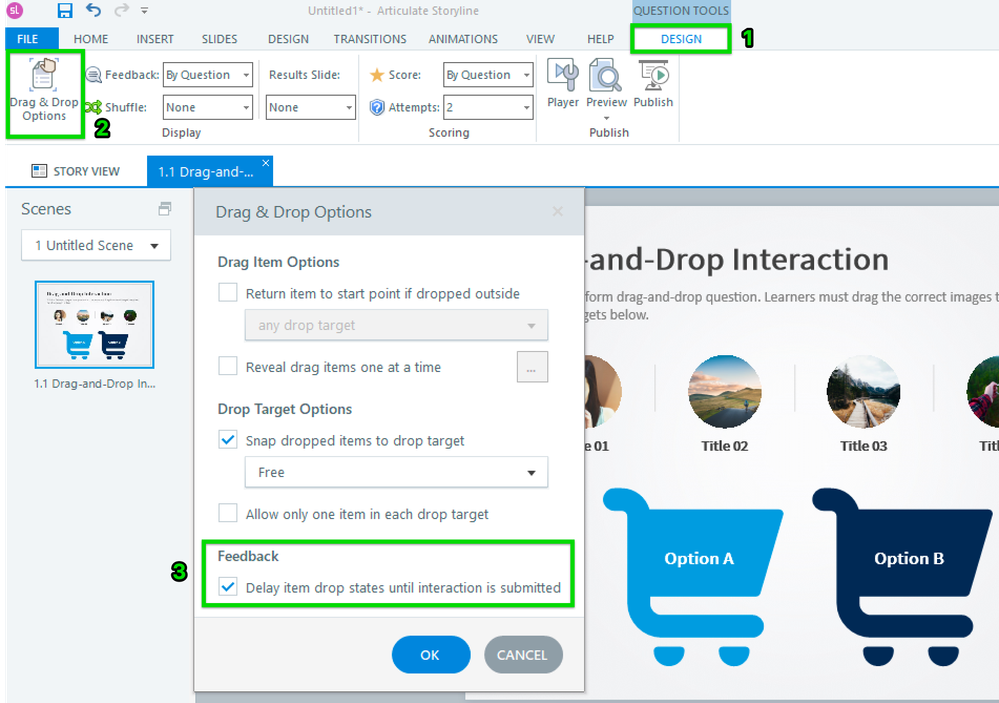The width and height of the screenshot is (999, 703).
Task: Enable Return item to start point checkbox
Action: pos(228,293)
